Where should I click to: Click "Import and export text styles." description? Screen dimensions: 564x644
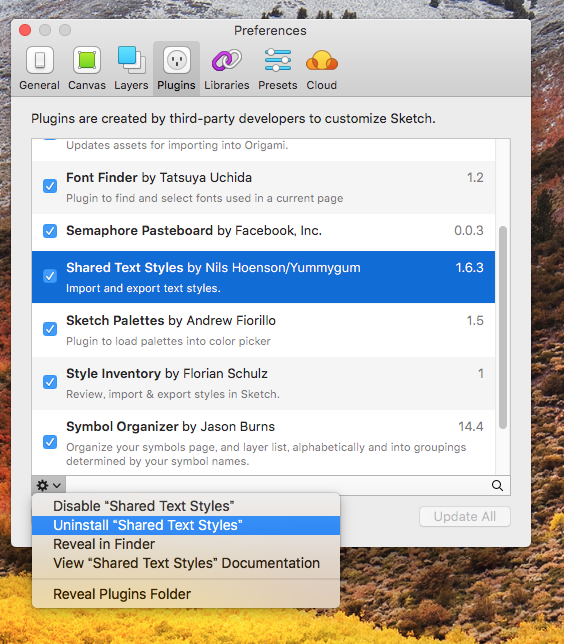point(143,288)
